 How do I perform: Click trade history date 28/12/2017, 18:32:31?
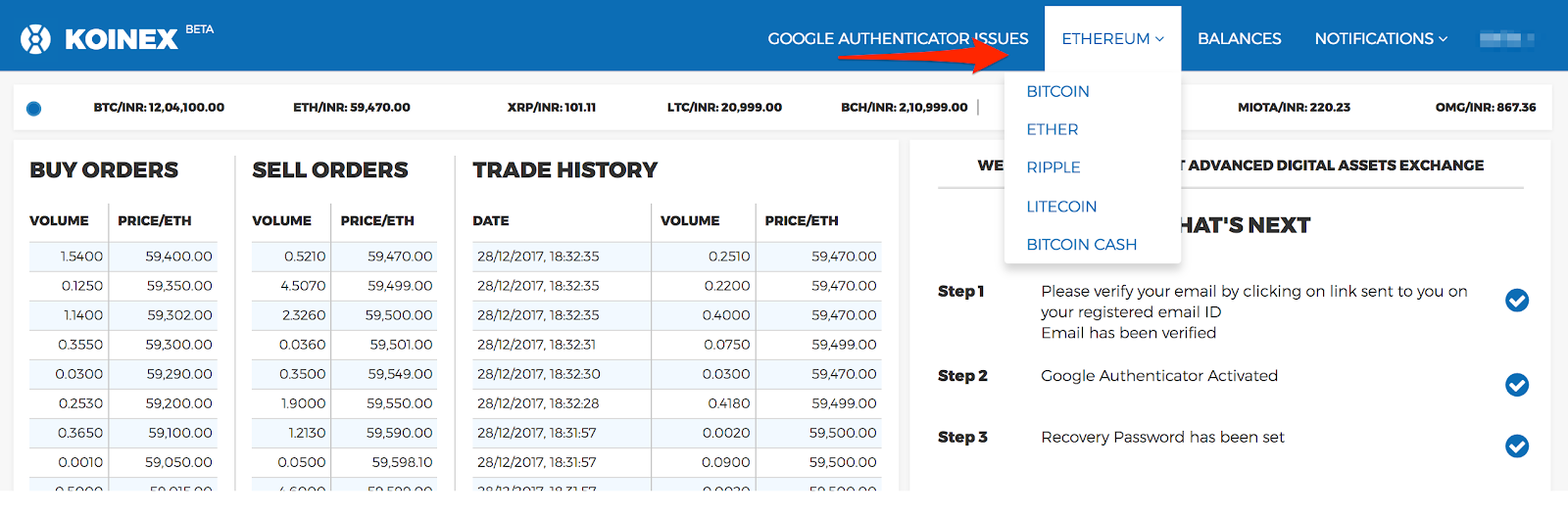(537, 345)
